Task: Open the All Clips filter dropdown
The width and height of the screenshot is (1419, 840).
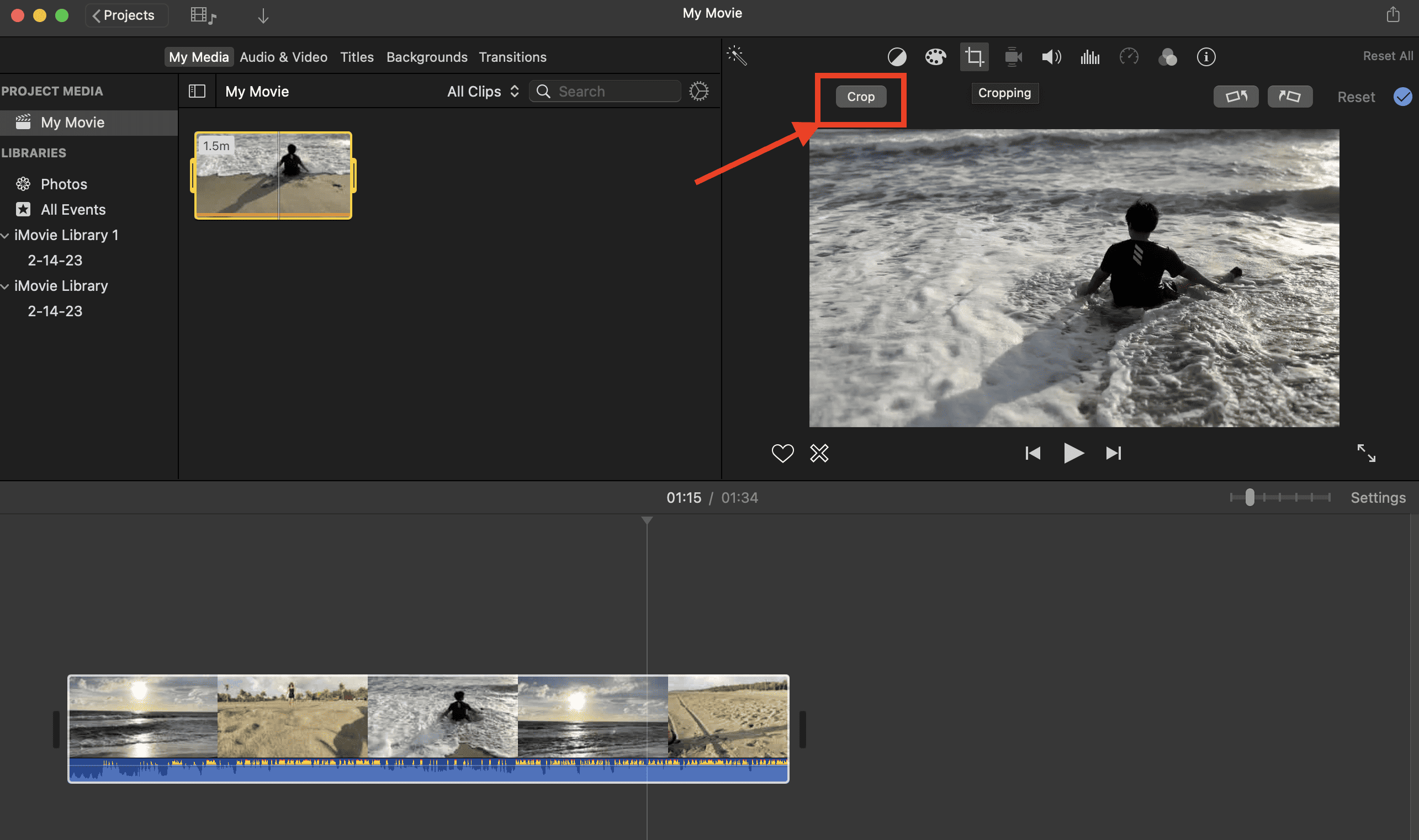Action: [x=483, y=91]
